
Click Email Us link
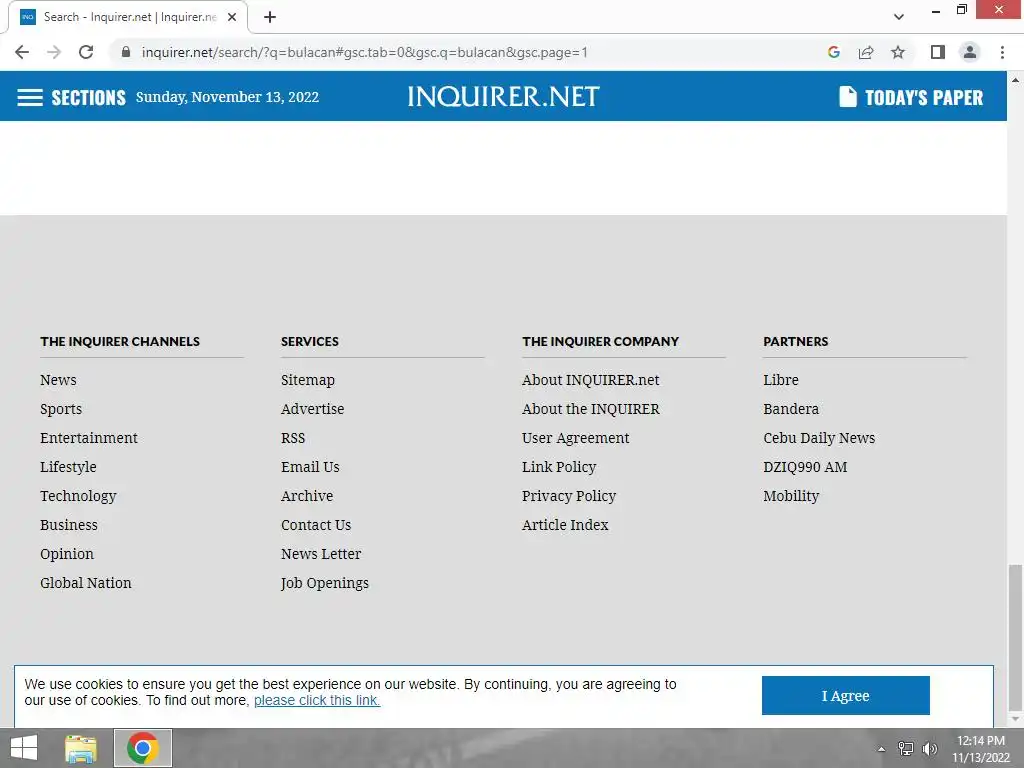310,467
